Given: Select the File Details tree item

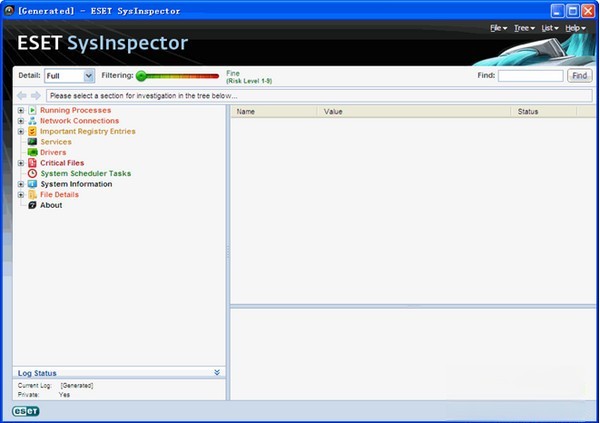Looking at the screenshot, I should tap(59, 195).
